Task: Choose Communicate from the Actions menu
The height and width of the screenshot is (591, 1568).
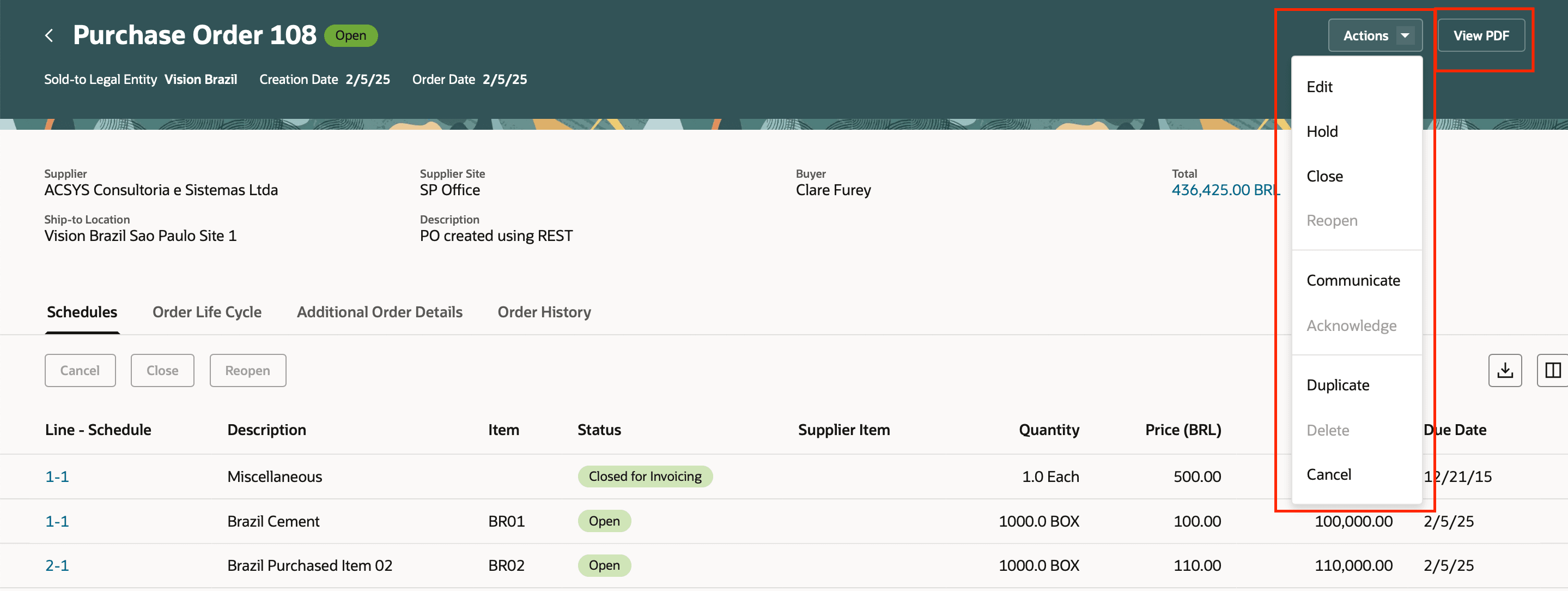Action: [1352, 280]
